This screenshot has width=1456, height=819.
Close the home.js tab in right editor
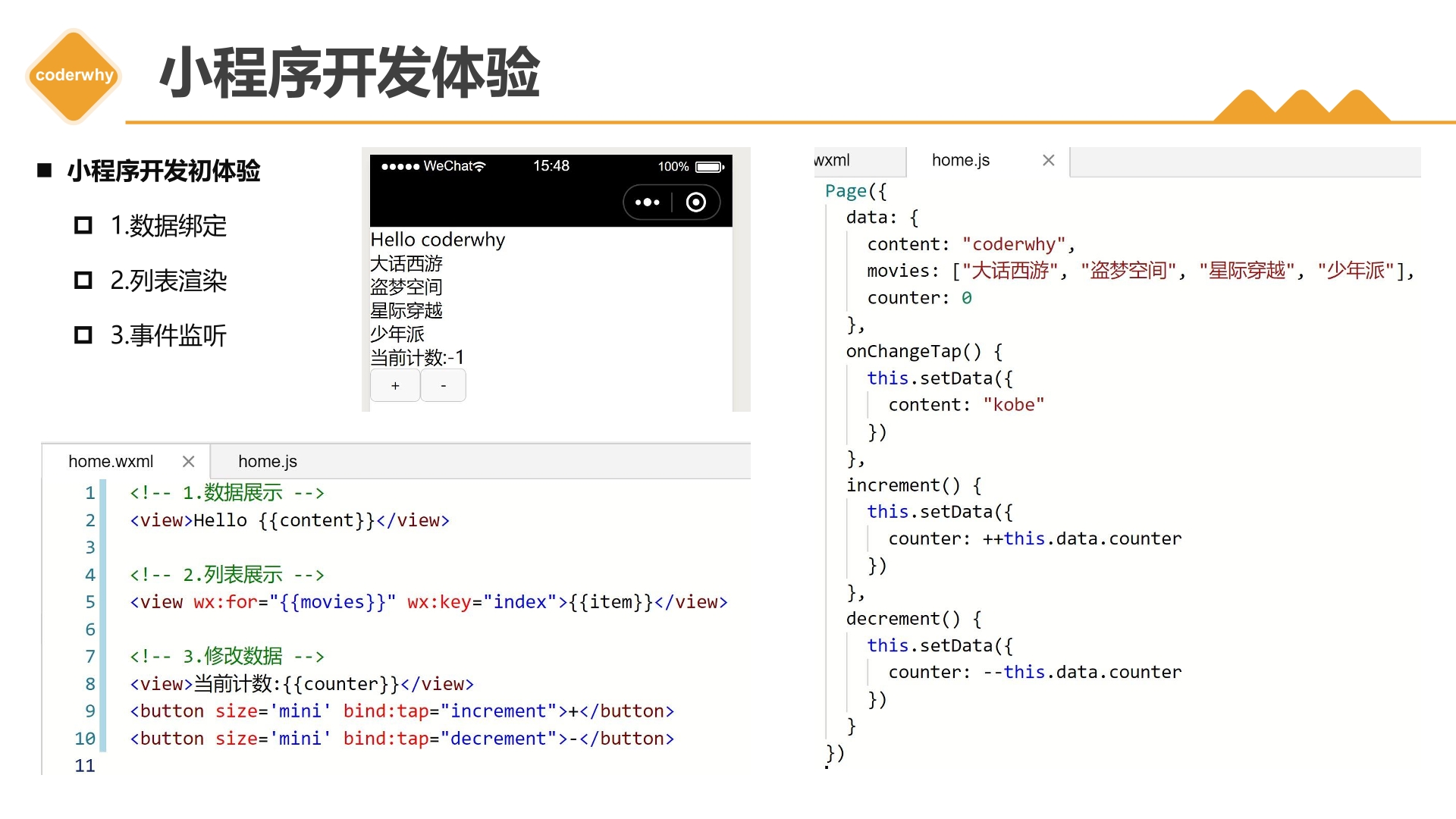pyautogui.click(x=1049, y=160)
